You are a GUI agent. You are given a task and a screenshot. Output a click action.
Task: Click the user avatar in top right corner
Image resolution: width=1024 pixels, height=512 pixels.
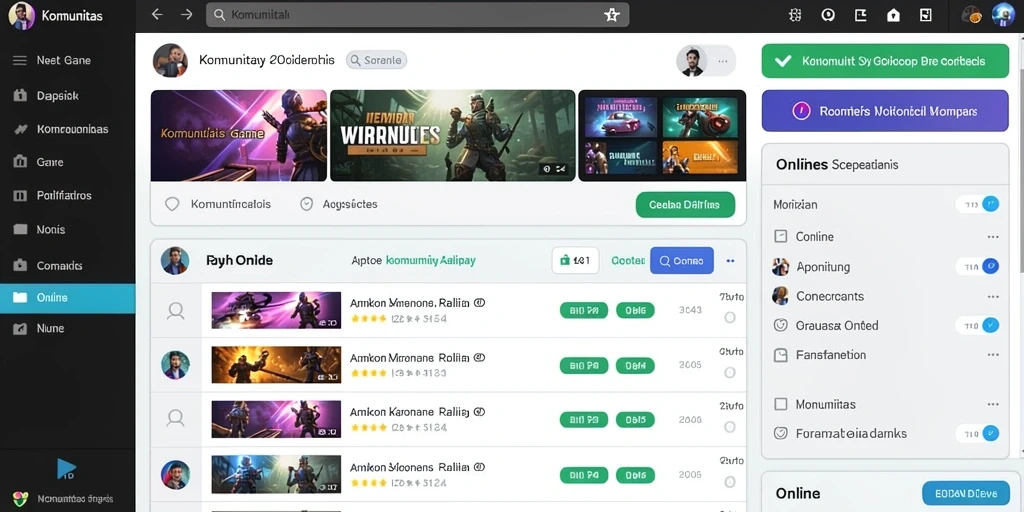click(x=1002, y=14)
